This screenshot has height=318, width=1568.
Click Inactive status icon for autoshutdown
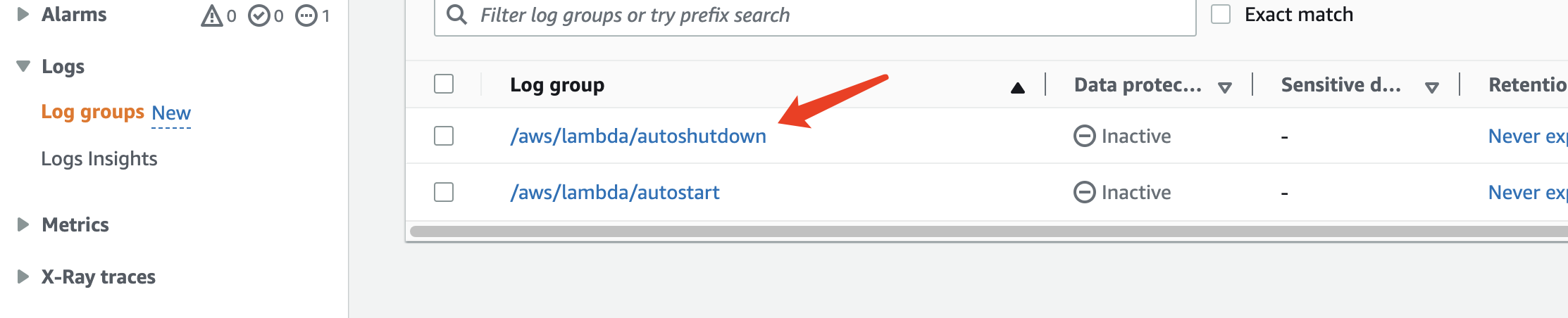point(1084,136)
